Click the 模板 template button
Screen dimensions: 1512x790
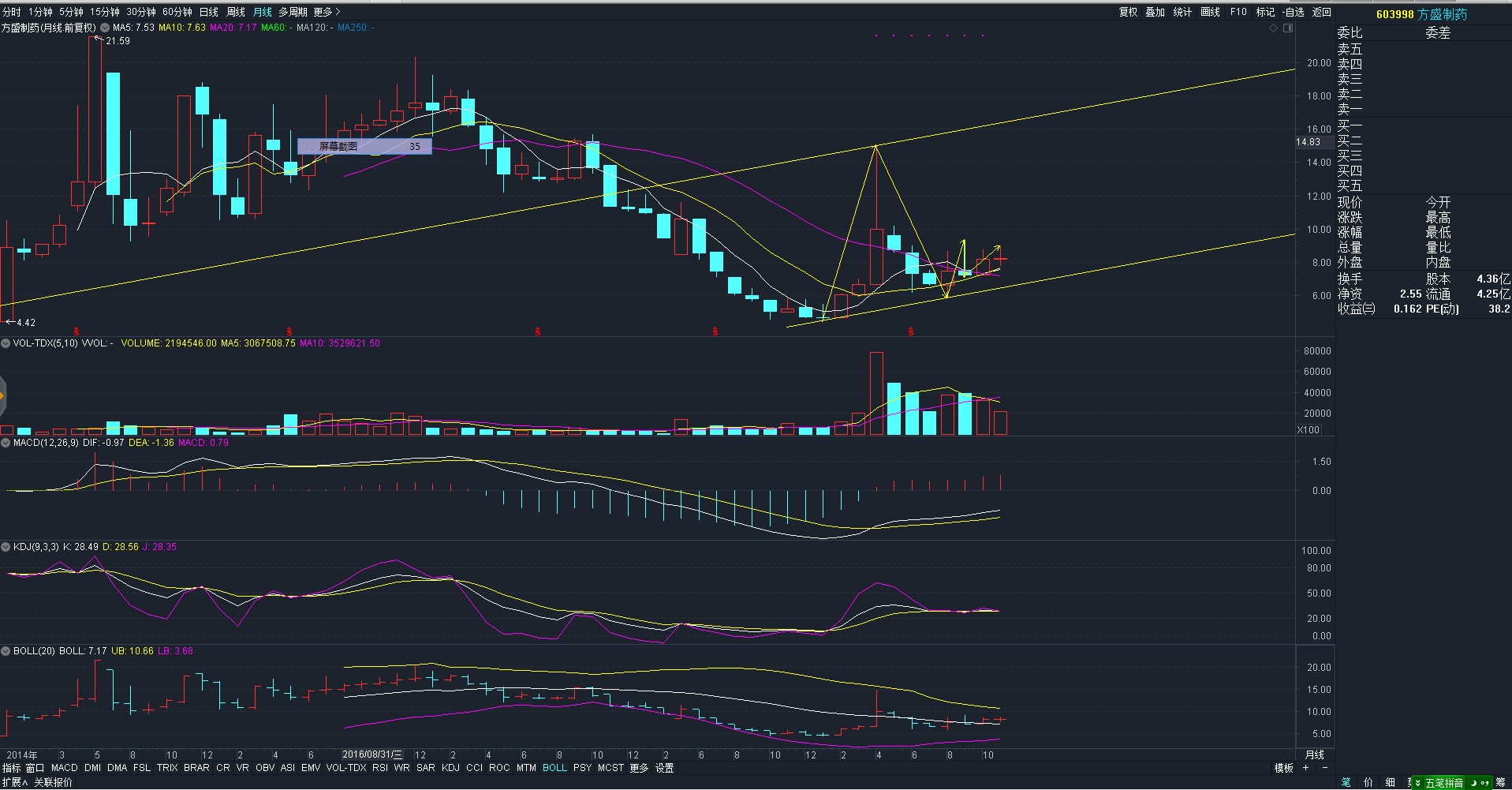(x=1284, y=768)
